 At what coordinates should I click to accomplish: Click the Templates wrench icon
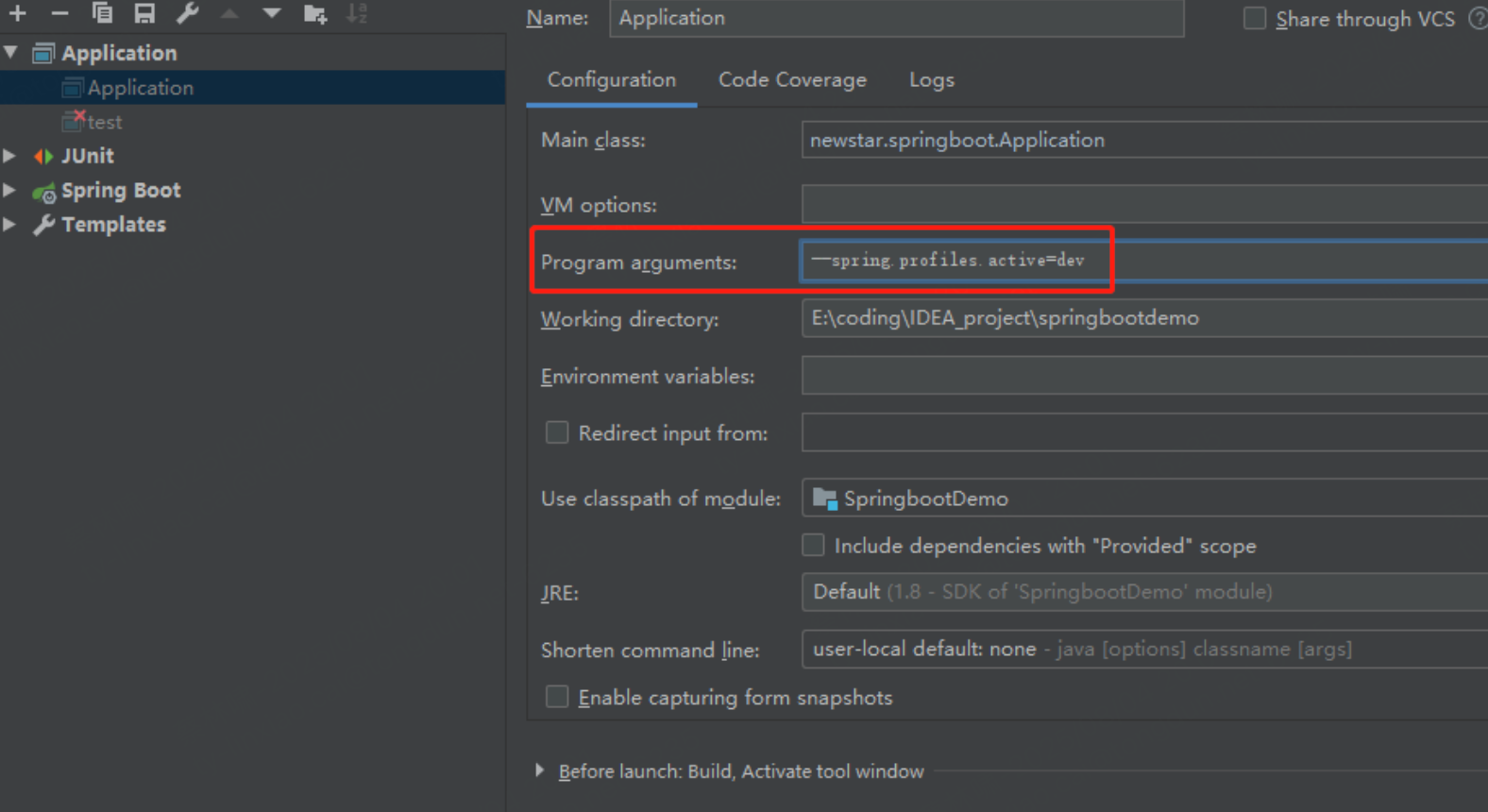(x=43, y=225)
